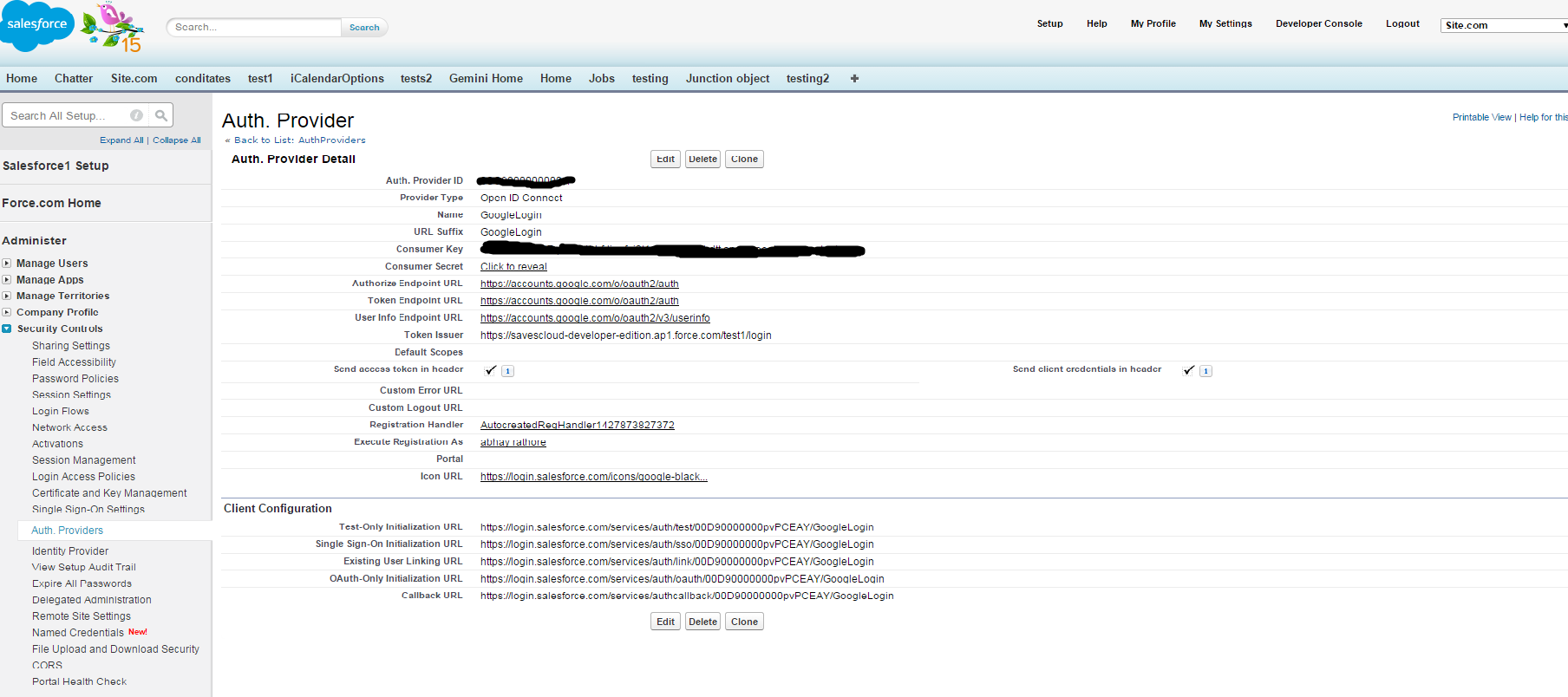Expand the Company Profile tree node
This screenshot has height=697, width=1568.
[x=7, y=312]
